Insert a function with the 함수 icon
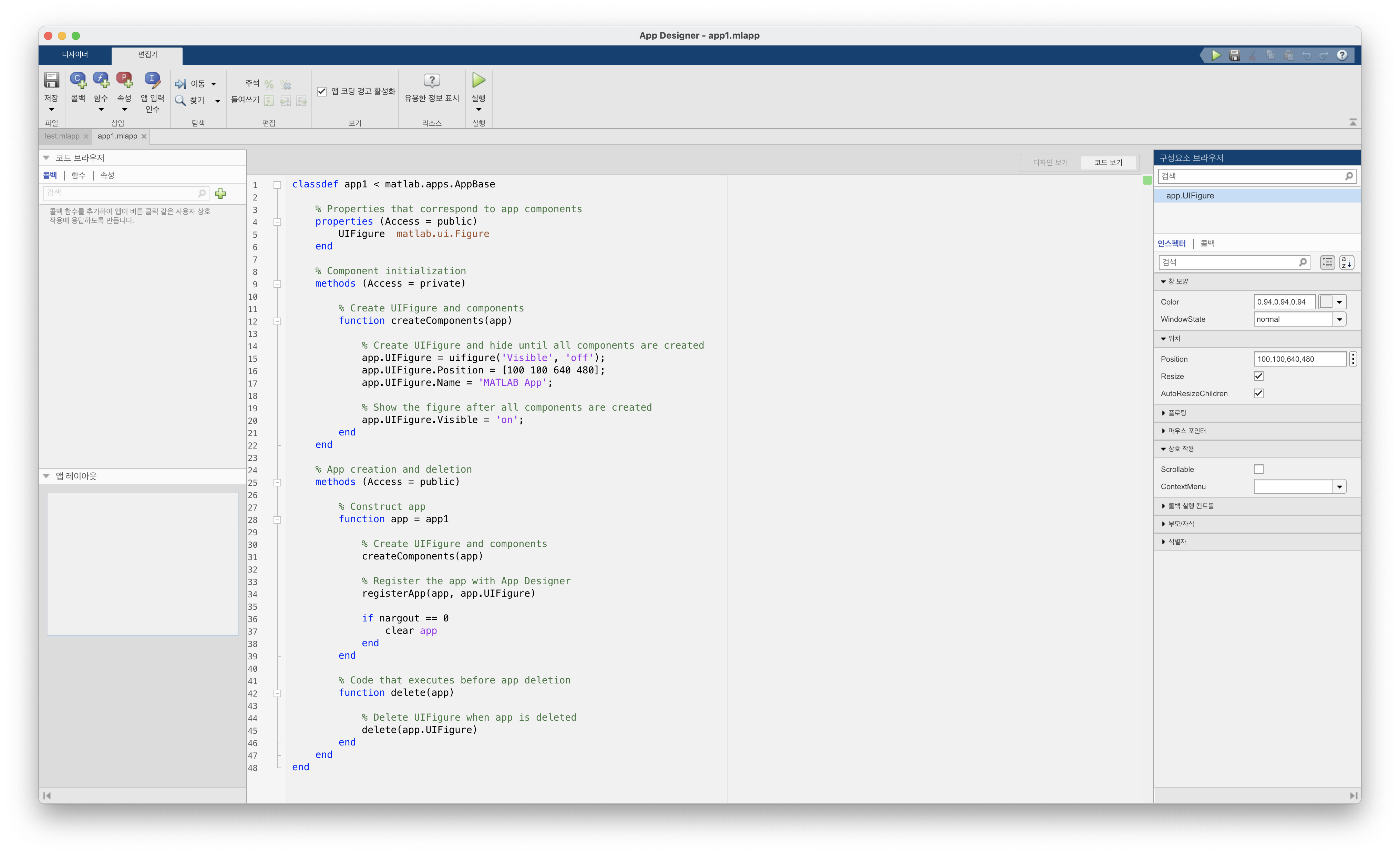Image resolution: width=1400 pixels, height=855 pixels. 101,80
